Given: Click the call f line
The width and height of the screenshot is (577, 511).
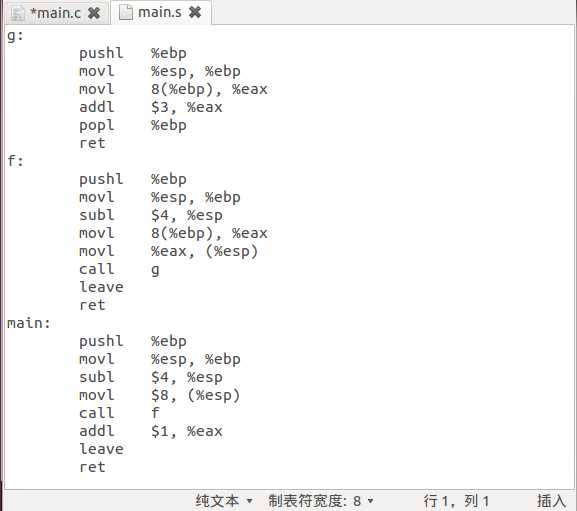Looking at the screenshot, I should [120, 413].
